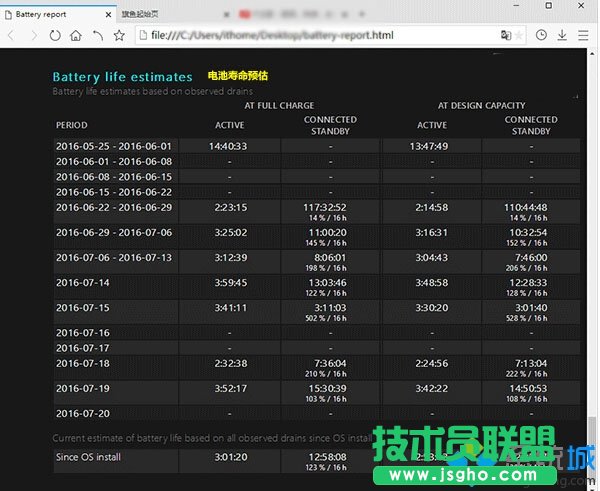Select period 2016-07-06 - 2016-07-13
Screen dimensions: 600x491
click(x=114, y=258)
